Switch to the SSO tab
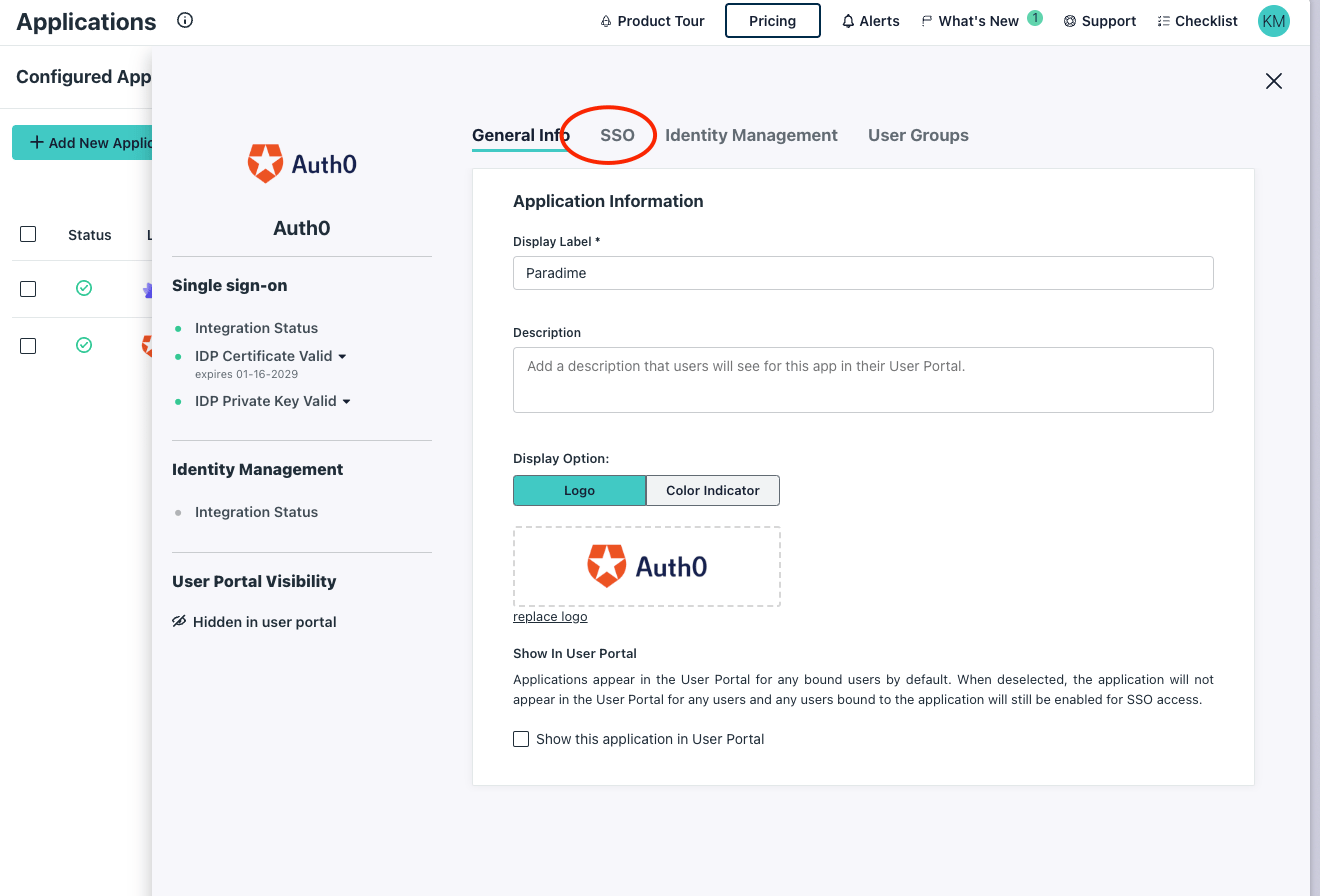Viewport: 1320px width, 896px height. pyautogui.click(x=617, y=135)
